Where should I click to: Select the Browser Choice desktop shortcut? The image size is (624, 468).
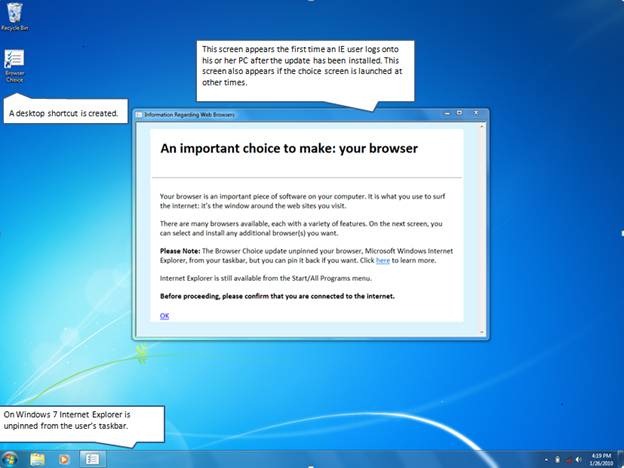click(x=15, y=66)
